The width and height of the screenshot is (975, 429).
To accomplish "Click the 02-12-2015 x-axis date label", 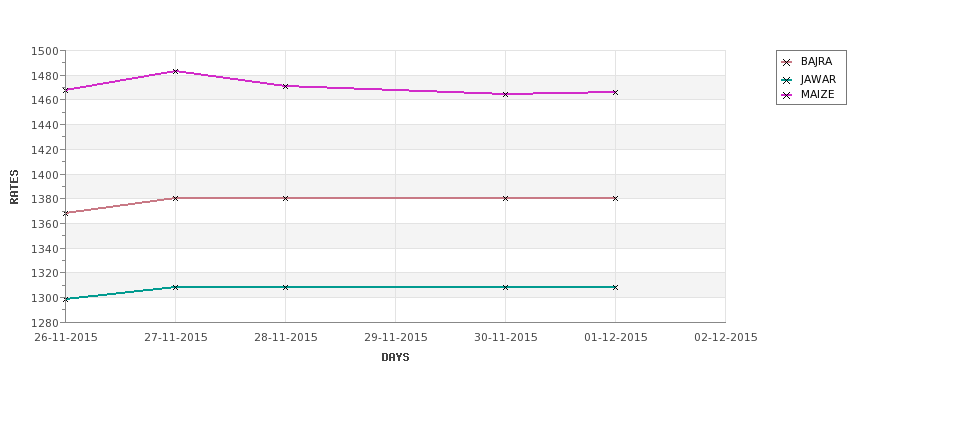I will pyautogui.click(x=726, y=338).
